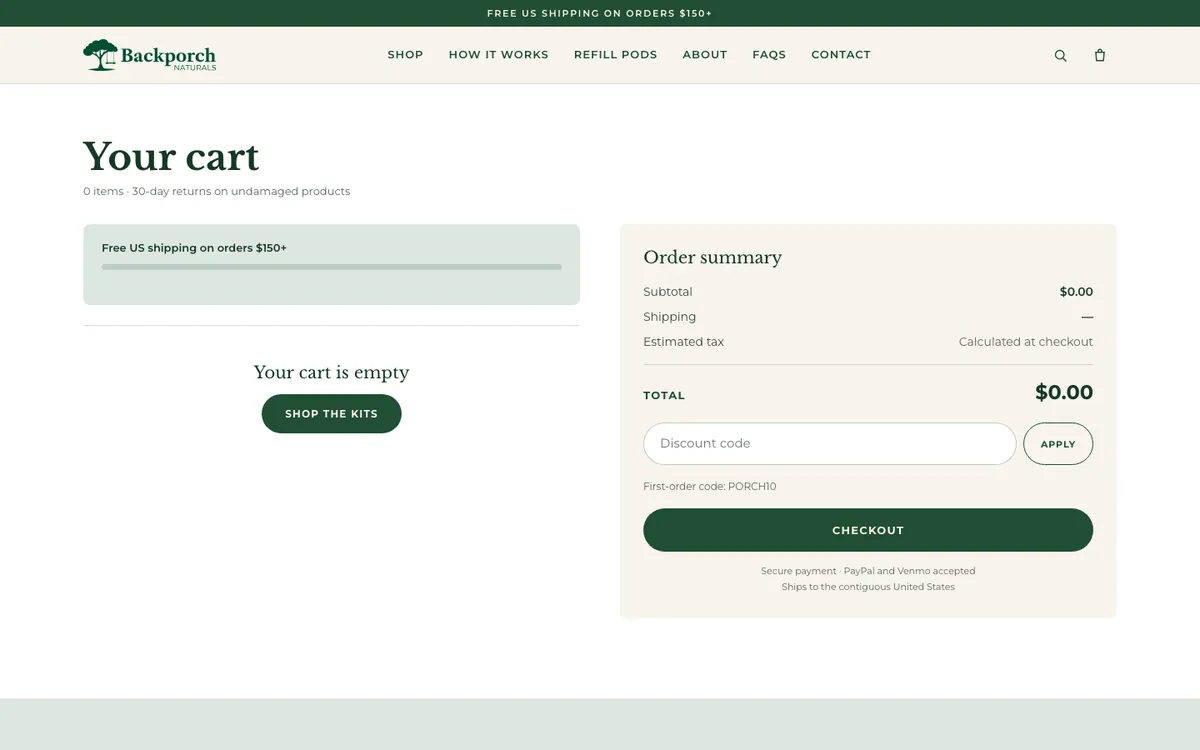This screenshot has width=1200, height=750.
Task: Click the top free shipping announcement banner
Action: [x=600, y=13]
